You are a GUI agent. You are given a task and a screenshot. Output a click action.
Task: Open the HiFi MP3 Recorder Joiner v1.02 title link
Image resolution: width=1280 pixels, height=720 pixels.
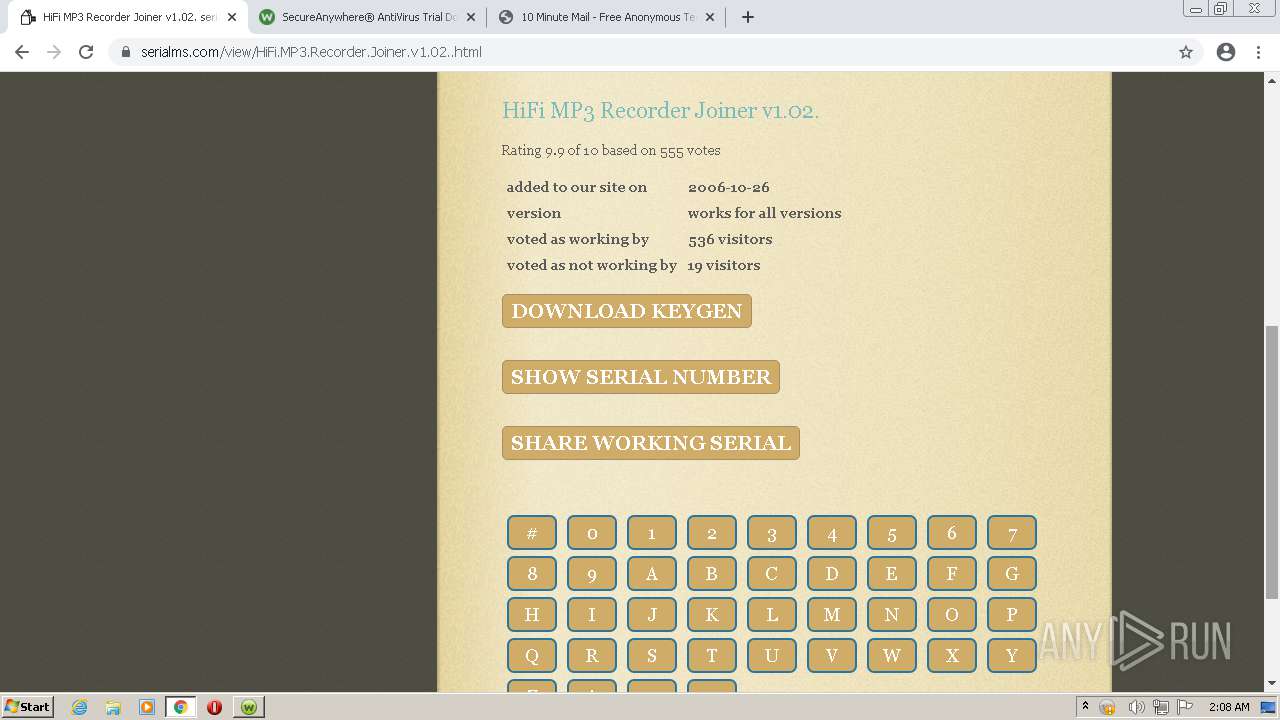pos(660,110)
